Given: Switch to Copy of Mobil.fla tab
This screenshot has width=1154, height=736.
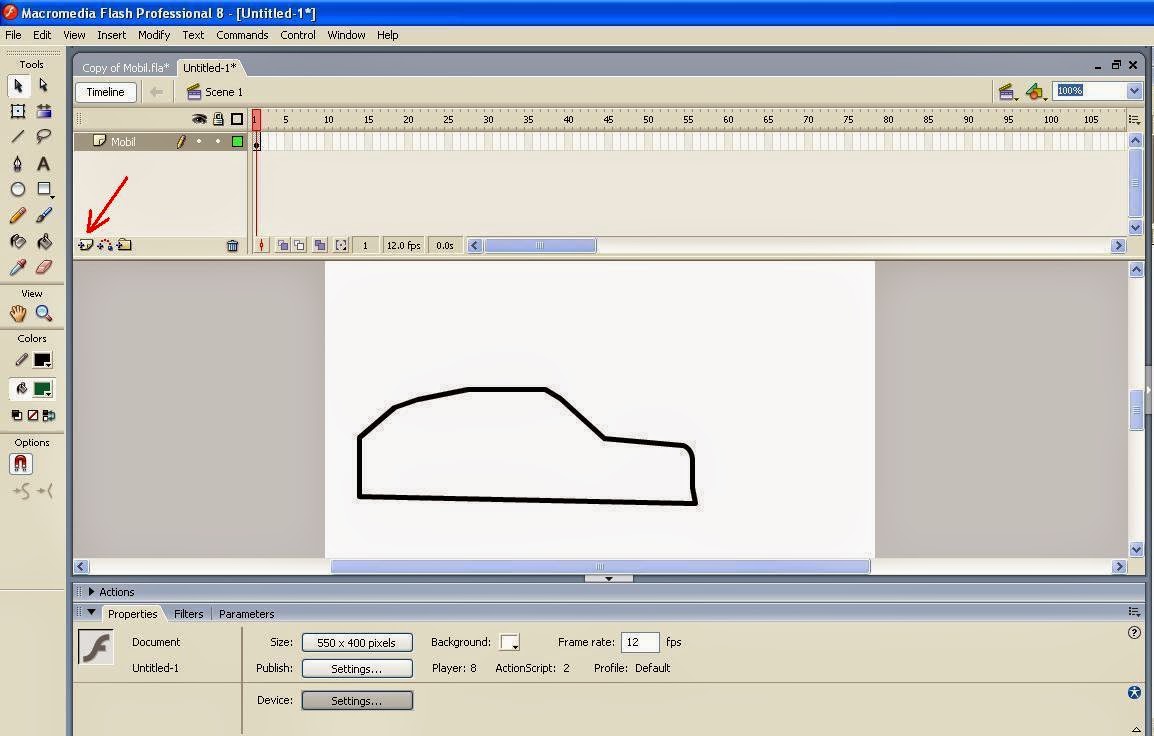Looking at the screenshot, I should 125,68.
